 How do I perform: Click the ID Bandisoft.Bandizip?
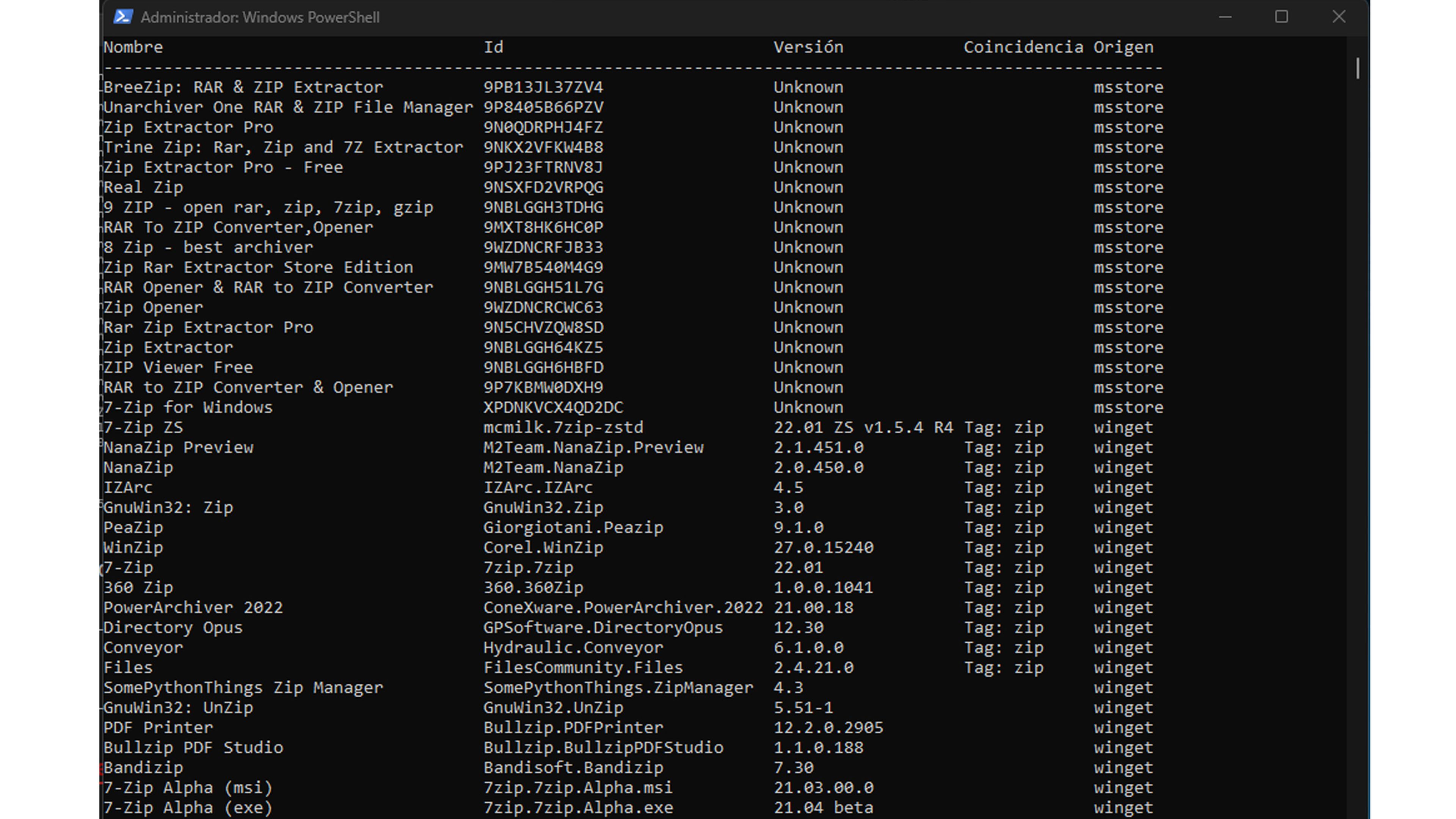coord(573,768)
